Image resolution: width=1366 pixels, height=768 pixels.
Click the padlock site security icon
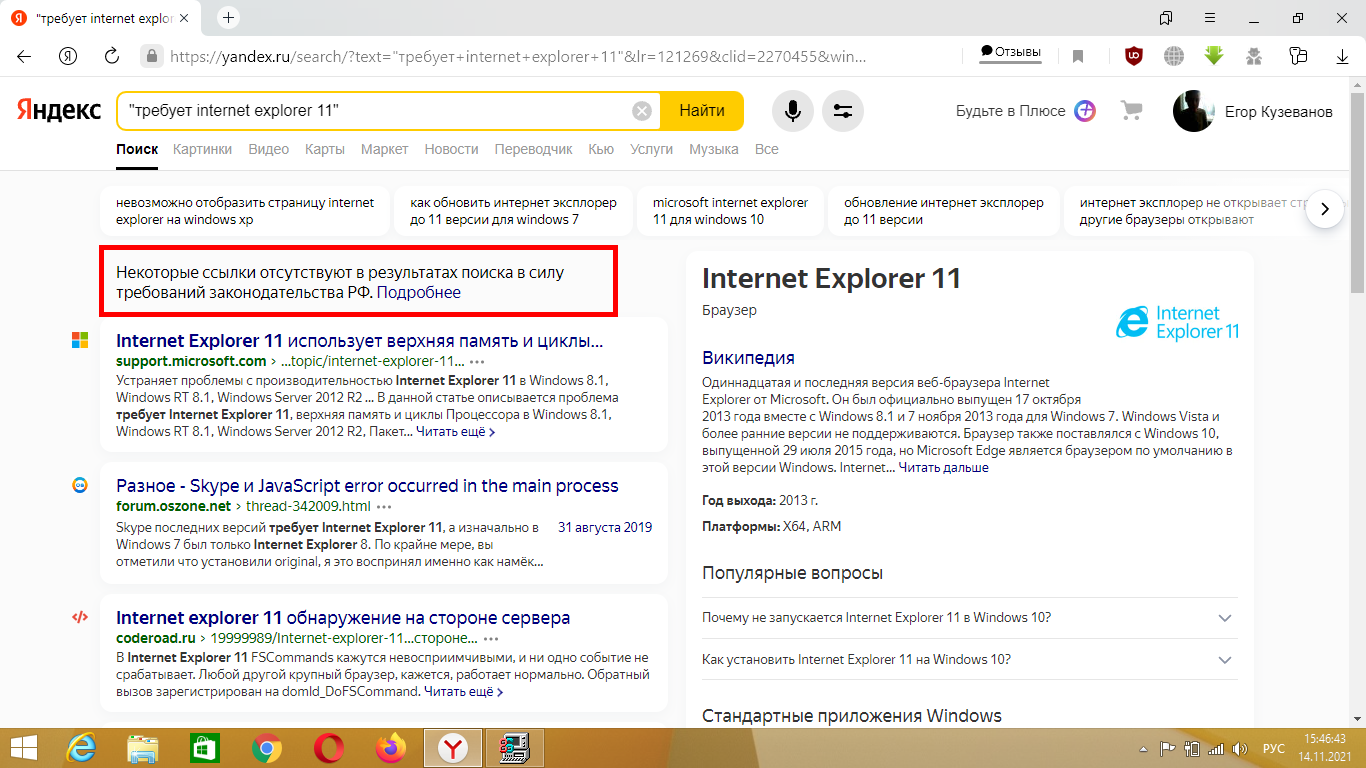(x=151, y=56)
